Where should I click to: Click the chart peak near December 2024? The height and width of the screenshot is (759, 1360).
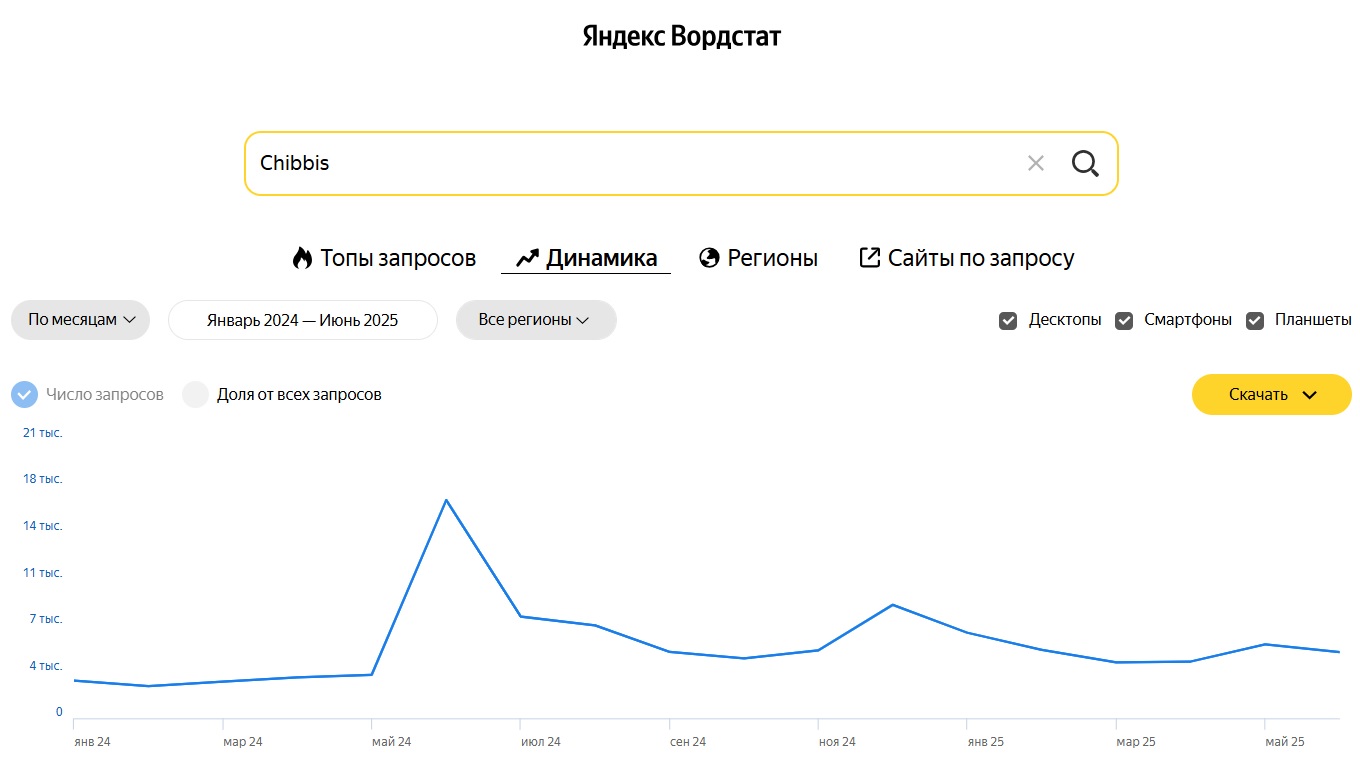tap(892, 605)
